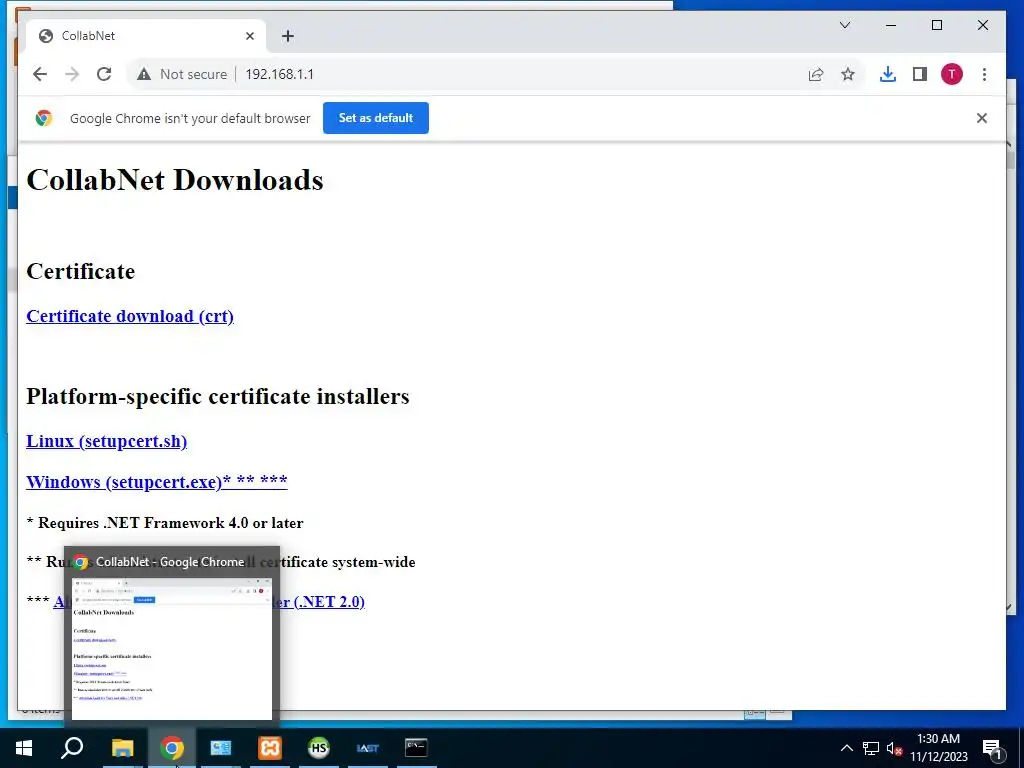Toggle the Chrome side panel
Viewport: 1024px width, 768px height.
(920, 74)
